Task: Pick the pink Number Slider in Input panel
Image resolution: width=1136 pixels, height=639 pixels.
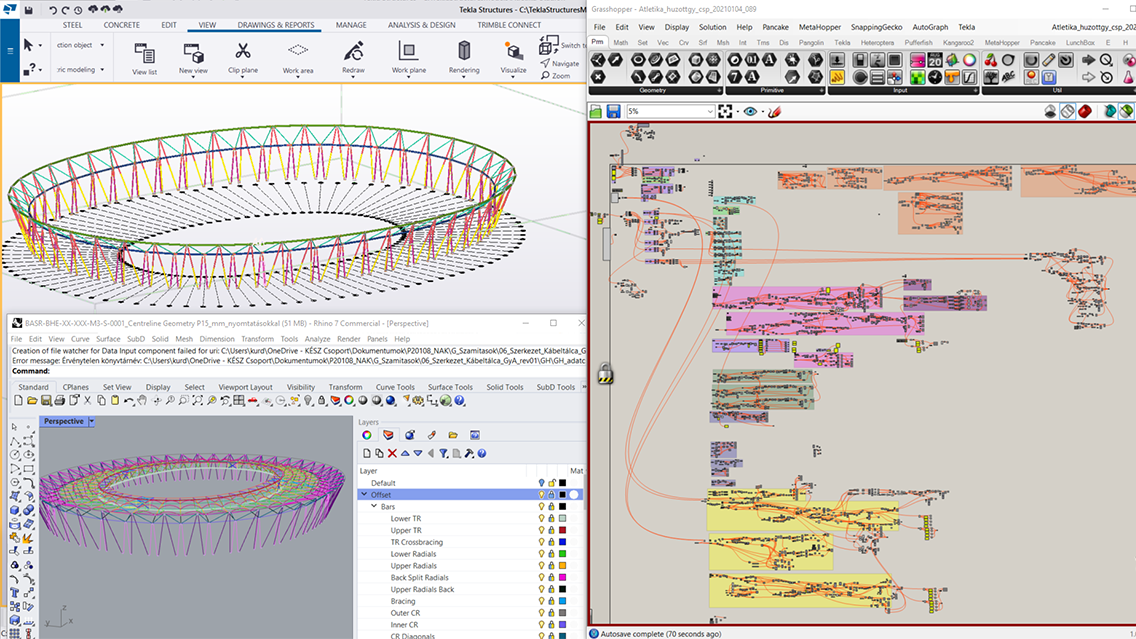Action: coord(917,60)
